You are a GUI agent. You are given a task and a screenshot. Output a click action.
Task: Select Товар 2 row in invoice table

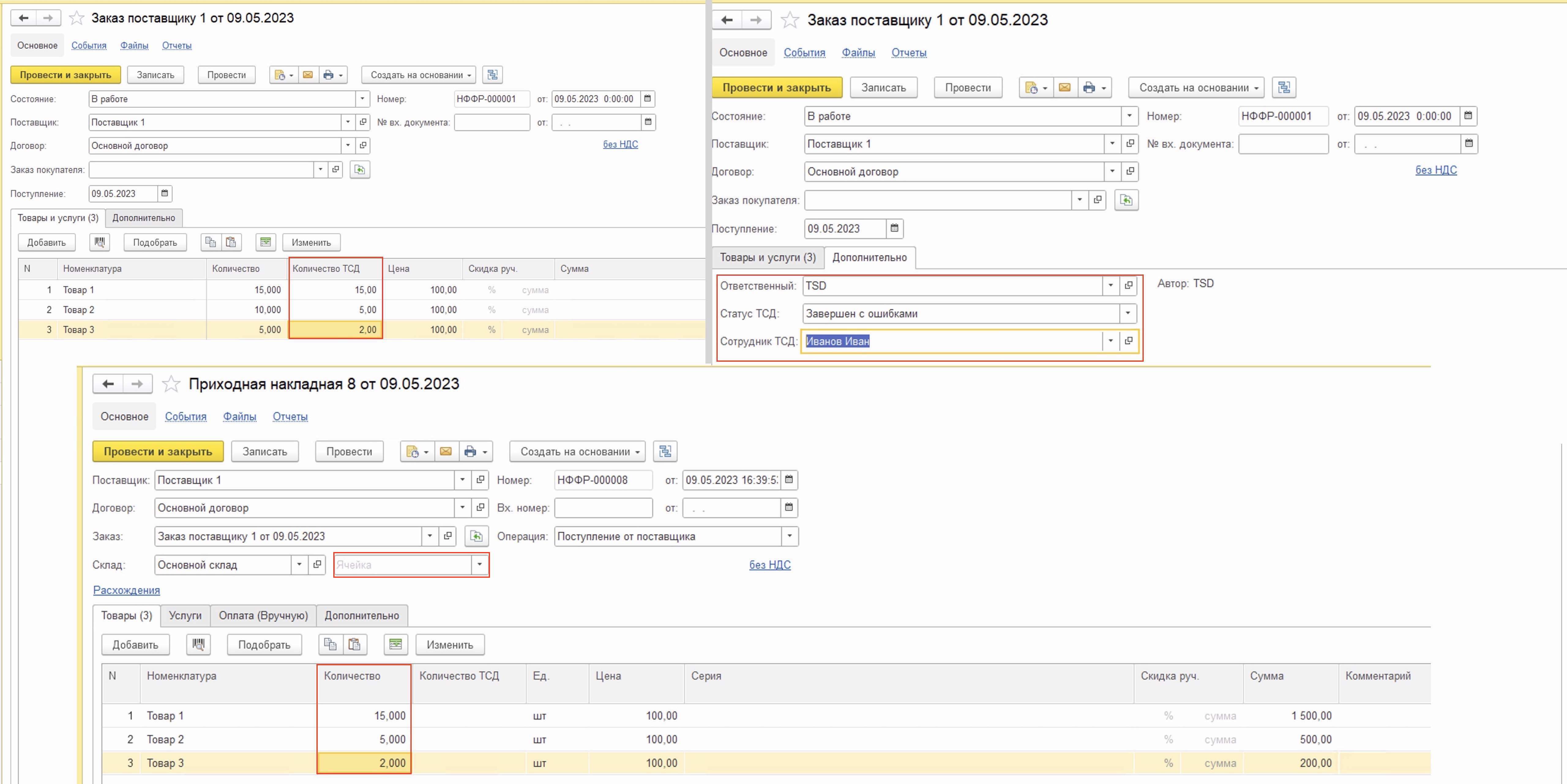[766, 739]
